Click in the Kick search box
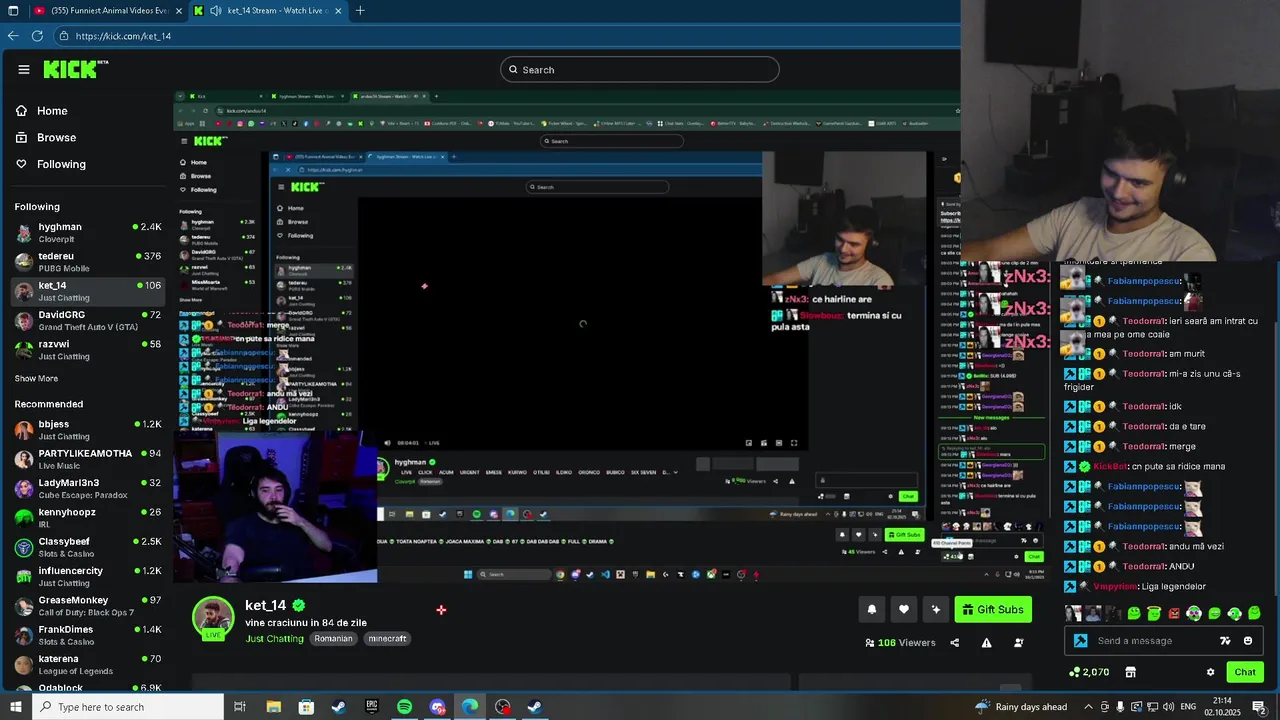 click(x=640, y=70)
